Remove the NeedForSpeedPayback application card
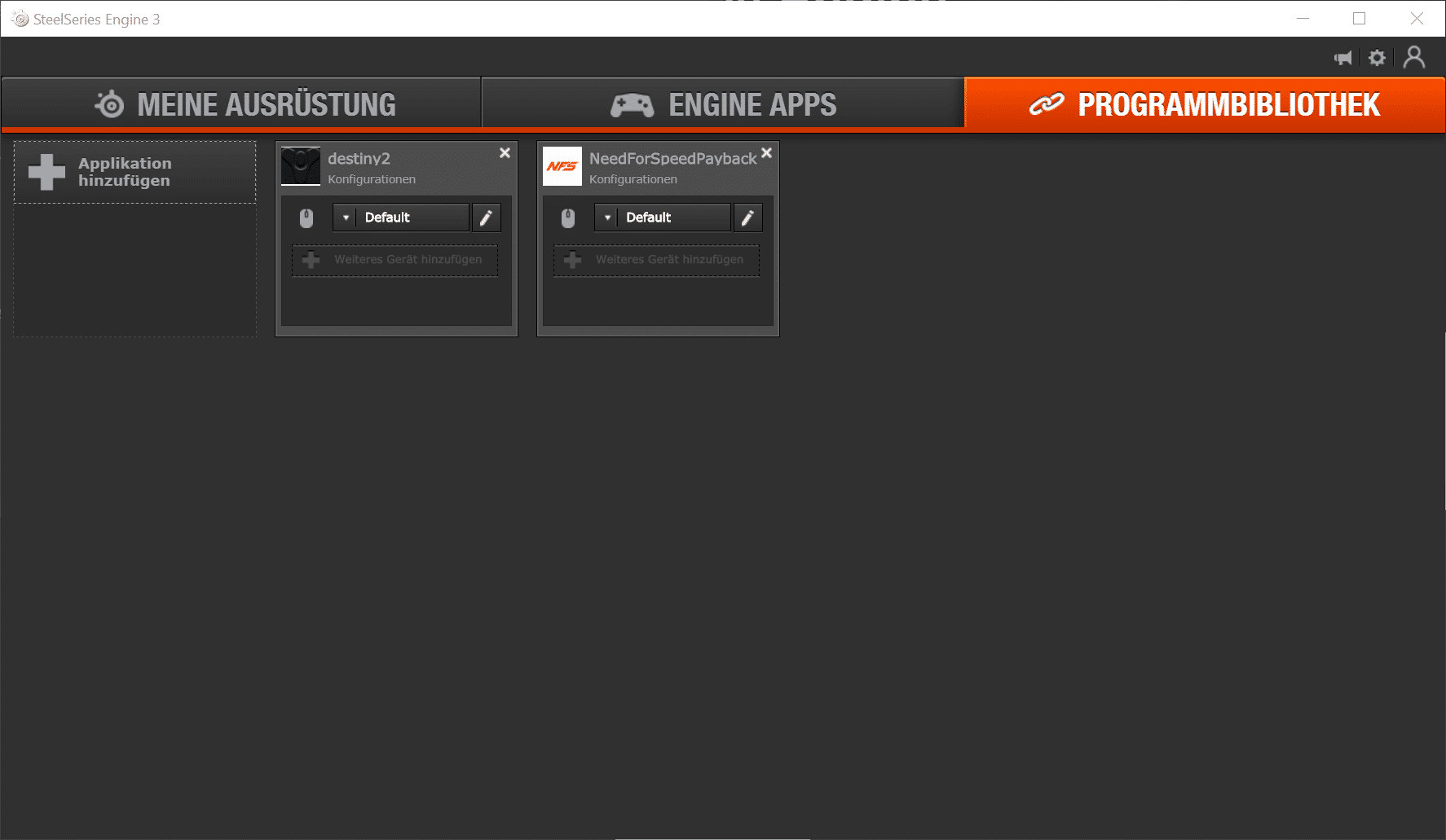This screenshot has height=840, width=1446. point(766,153)
